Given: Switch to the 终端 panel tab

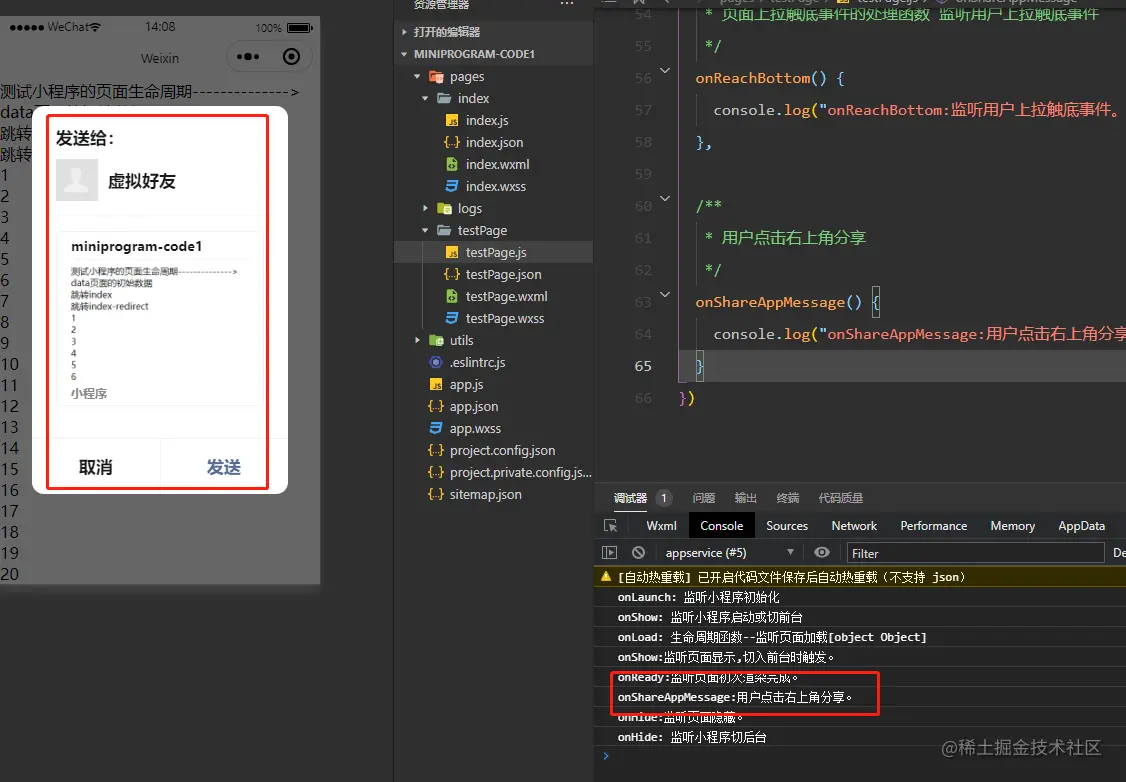Looking at the screenshot, I should coord(788,498).
